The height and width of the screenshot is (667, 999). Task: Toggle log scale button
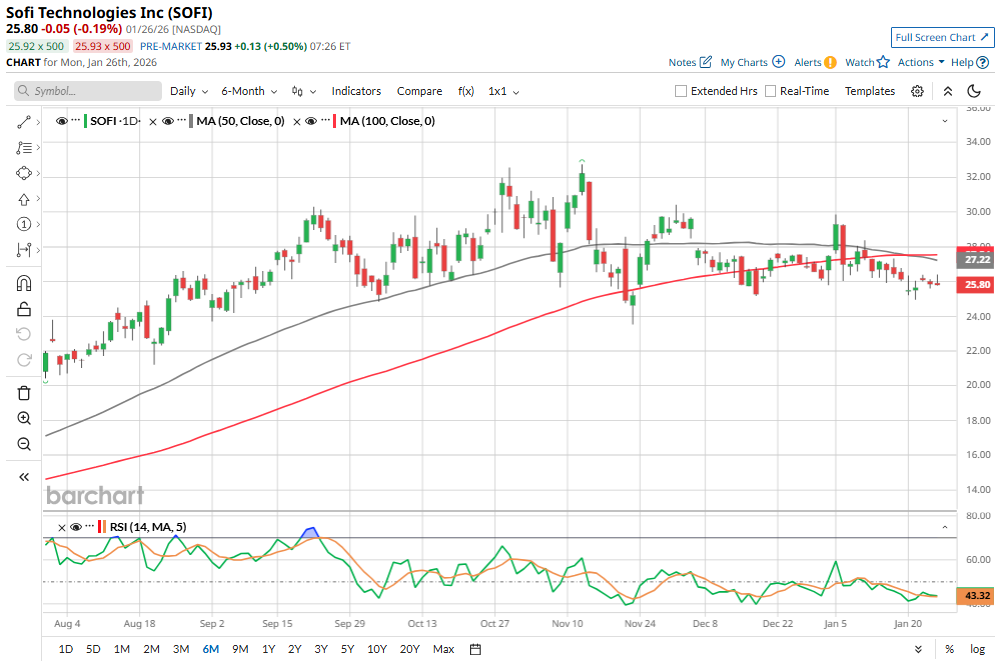tap(977, 649)
